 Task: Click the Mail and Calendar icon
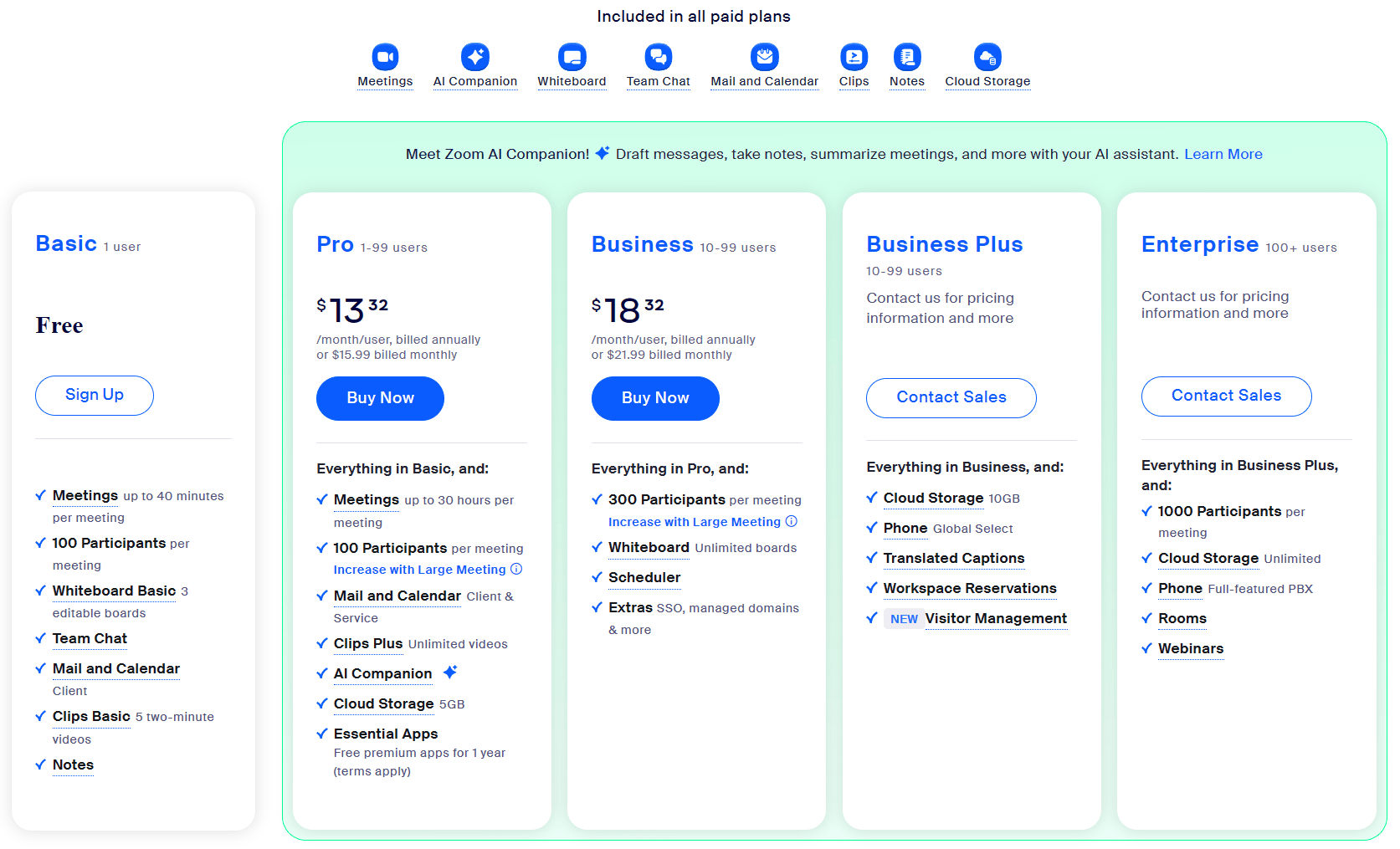pos(765,57)
